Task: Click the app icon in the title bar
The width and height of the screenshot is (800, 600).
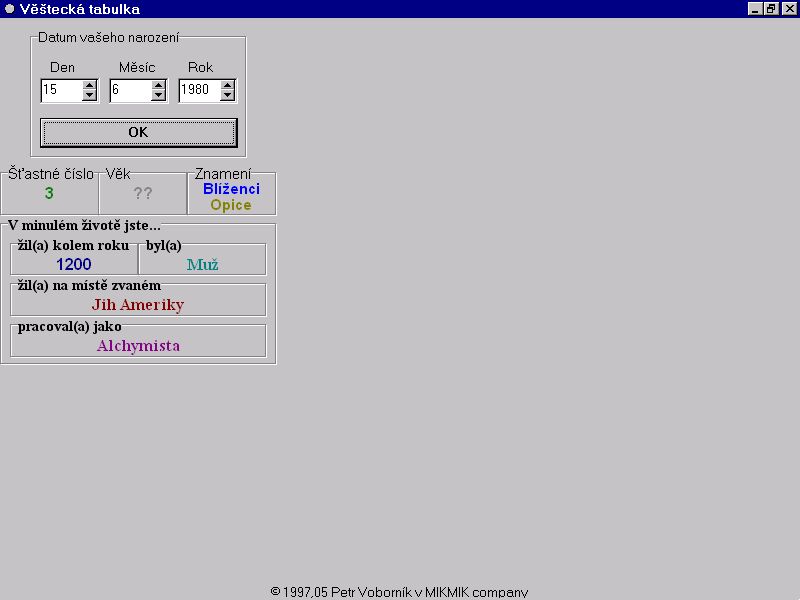Action: 9,9
